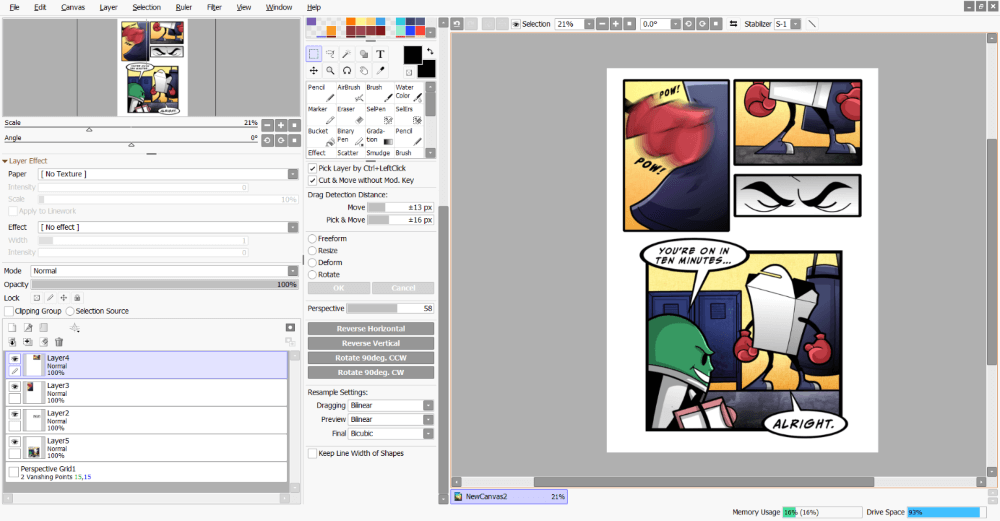The height and width of the screenshot is (521, 1000).
Task: Enable Keep Line Width of Shapes
Action: (313, 453)
